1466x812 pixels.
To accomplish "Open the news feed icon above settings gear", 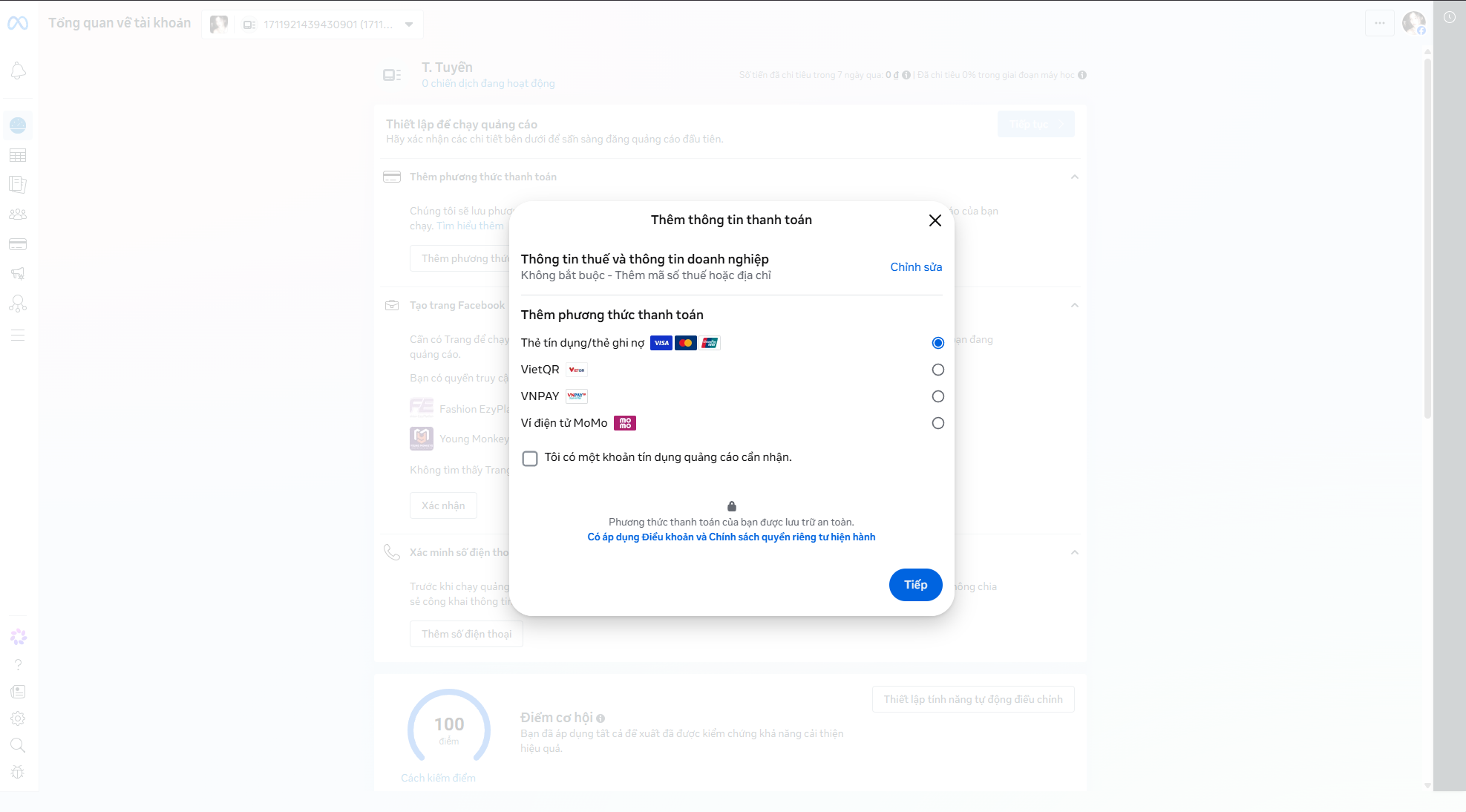I will coord(18,692).
